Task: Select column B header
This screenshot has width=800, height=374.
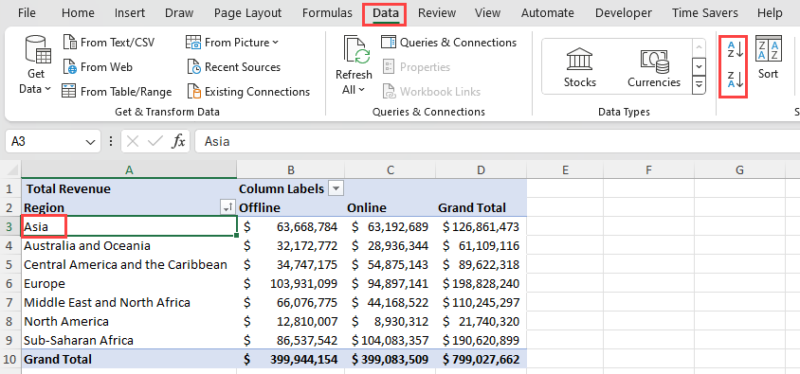Action: click(x=291, y=170)
